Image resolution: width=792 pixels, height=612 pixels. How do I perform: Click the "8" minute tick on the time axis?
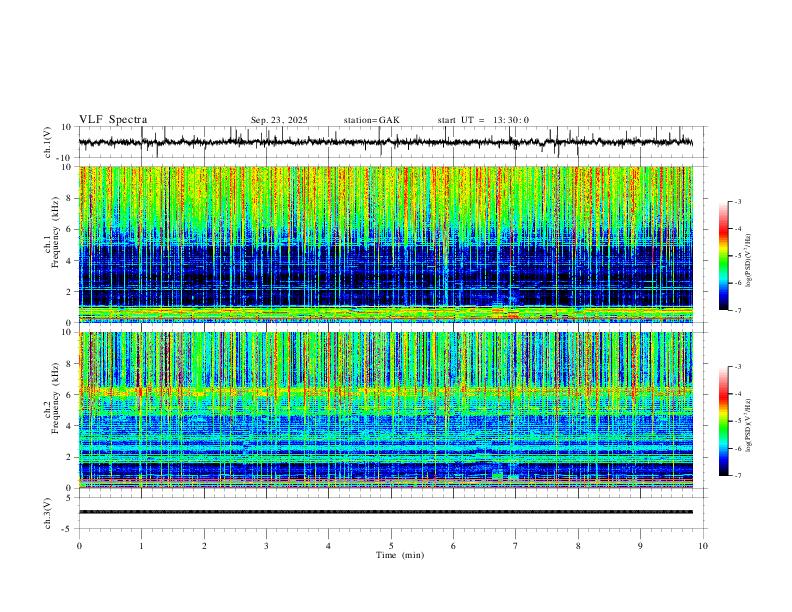(578, 546)
